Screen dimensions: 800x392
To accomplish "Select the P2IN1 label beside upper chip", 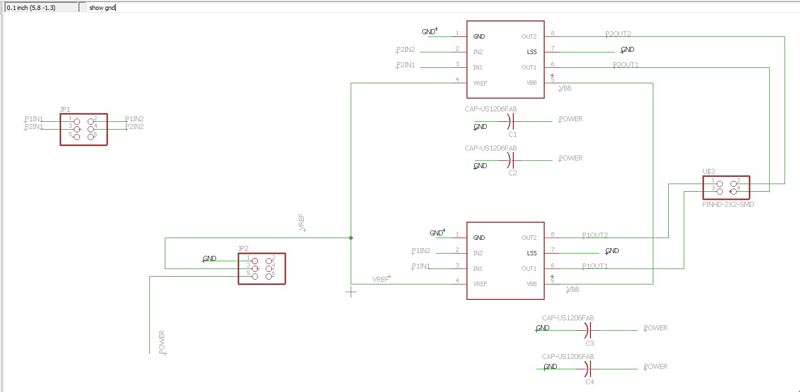I will click(406, 65).
